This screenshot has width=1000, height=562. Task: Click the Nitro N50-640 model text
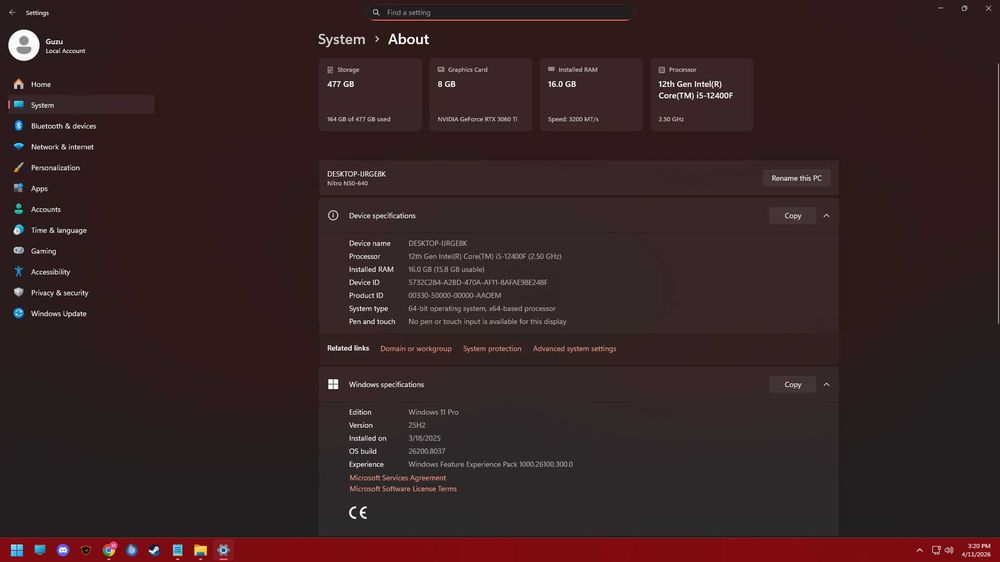pos(348,184)
